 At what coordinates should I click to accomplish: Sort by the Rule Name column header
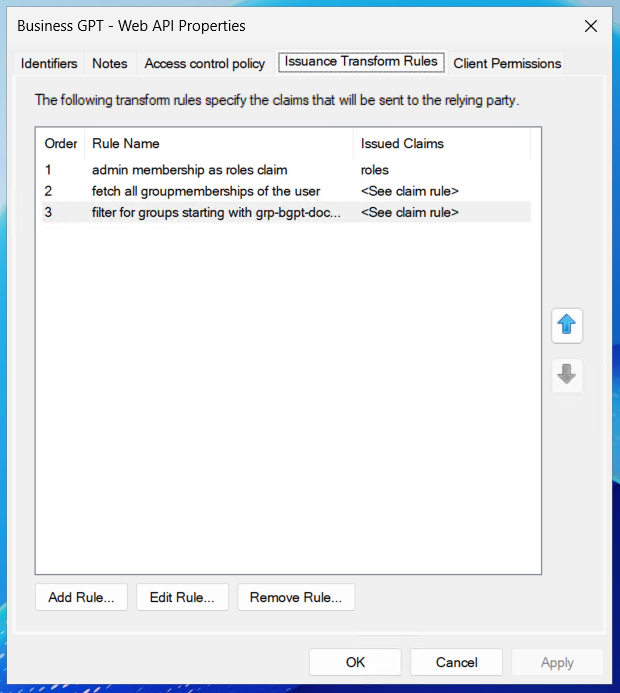(x=219, y=144)
